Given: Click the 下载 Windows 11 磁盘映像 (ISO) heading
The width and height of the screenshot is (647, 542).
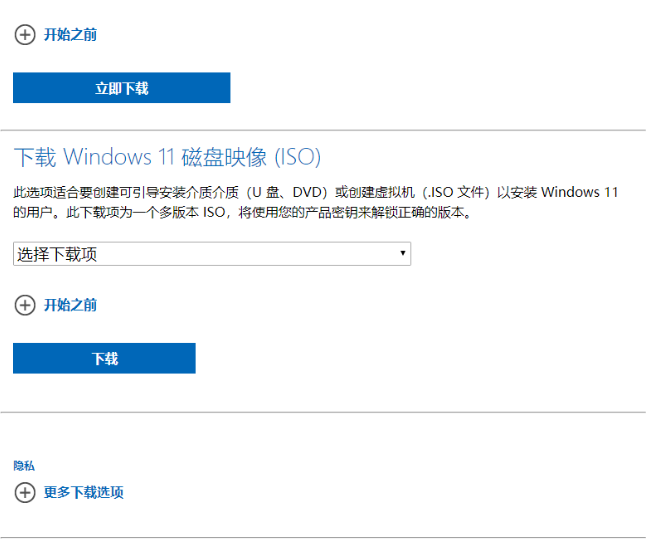Looking at the screenshot, I should pos(167,157).
